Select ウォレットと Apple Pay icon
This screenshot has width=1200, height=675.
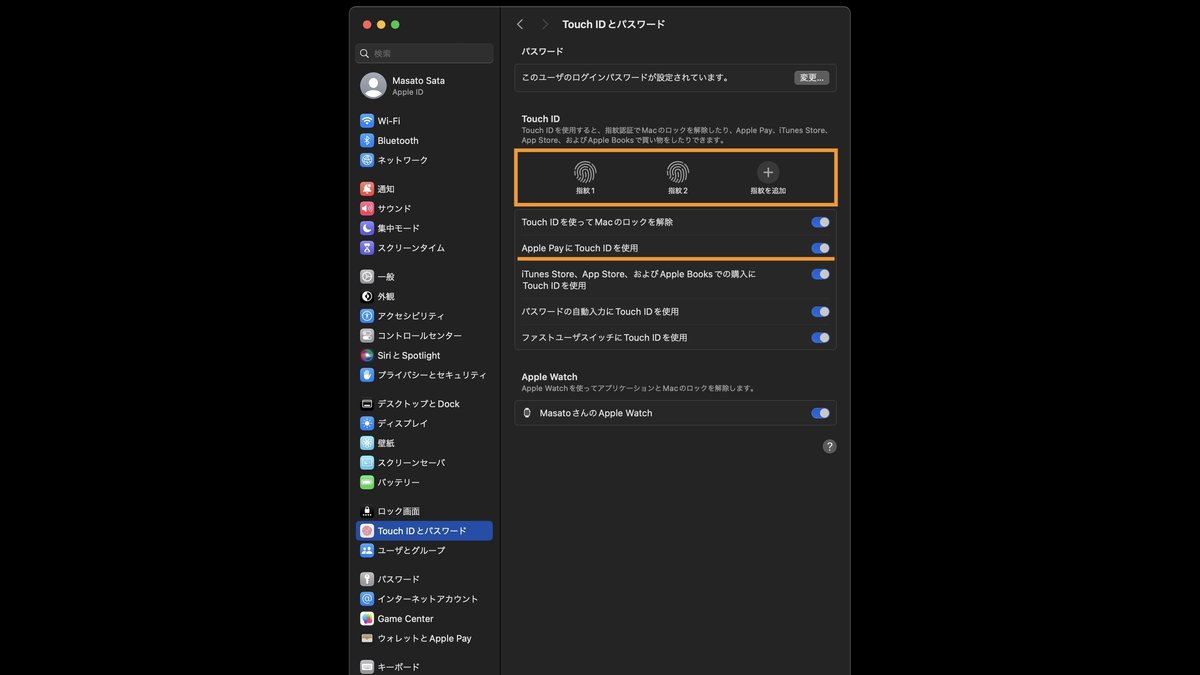click(367, 638)
